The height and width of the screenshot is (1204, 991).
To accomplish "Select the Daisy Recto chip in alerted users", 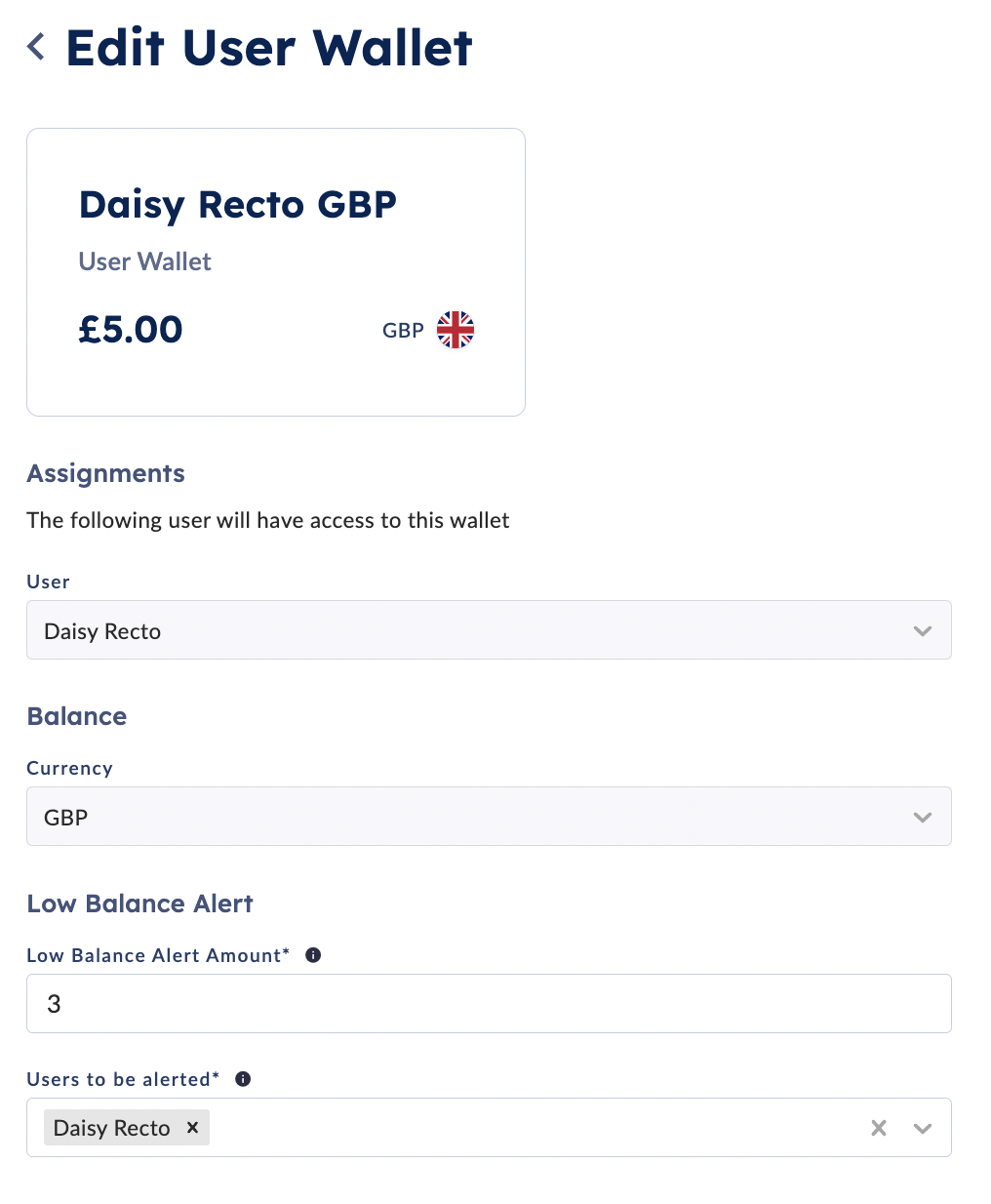I will pos(112,1128).
